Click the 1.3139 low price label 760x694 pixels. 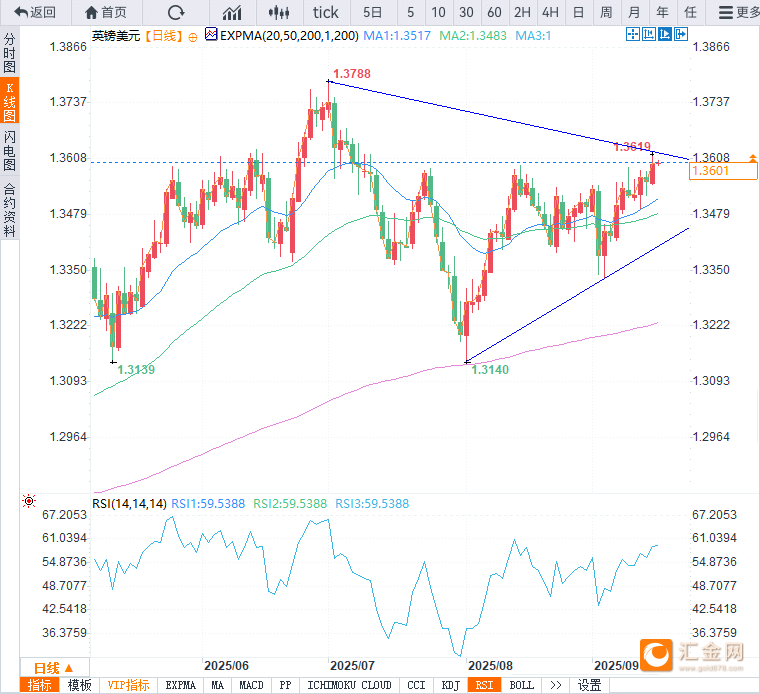click(136, 370)
